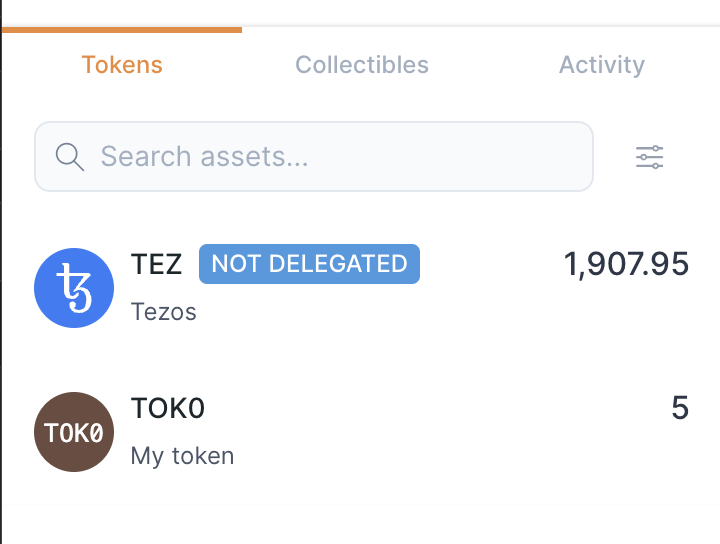This screenshot has height=544, width=720.
Task: Open the Activity tab
Action: tap(601, 65)
